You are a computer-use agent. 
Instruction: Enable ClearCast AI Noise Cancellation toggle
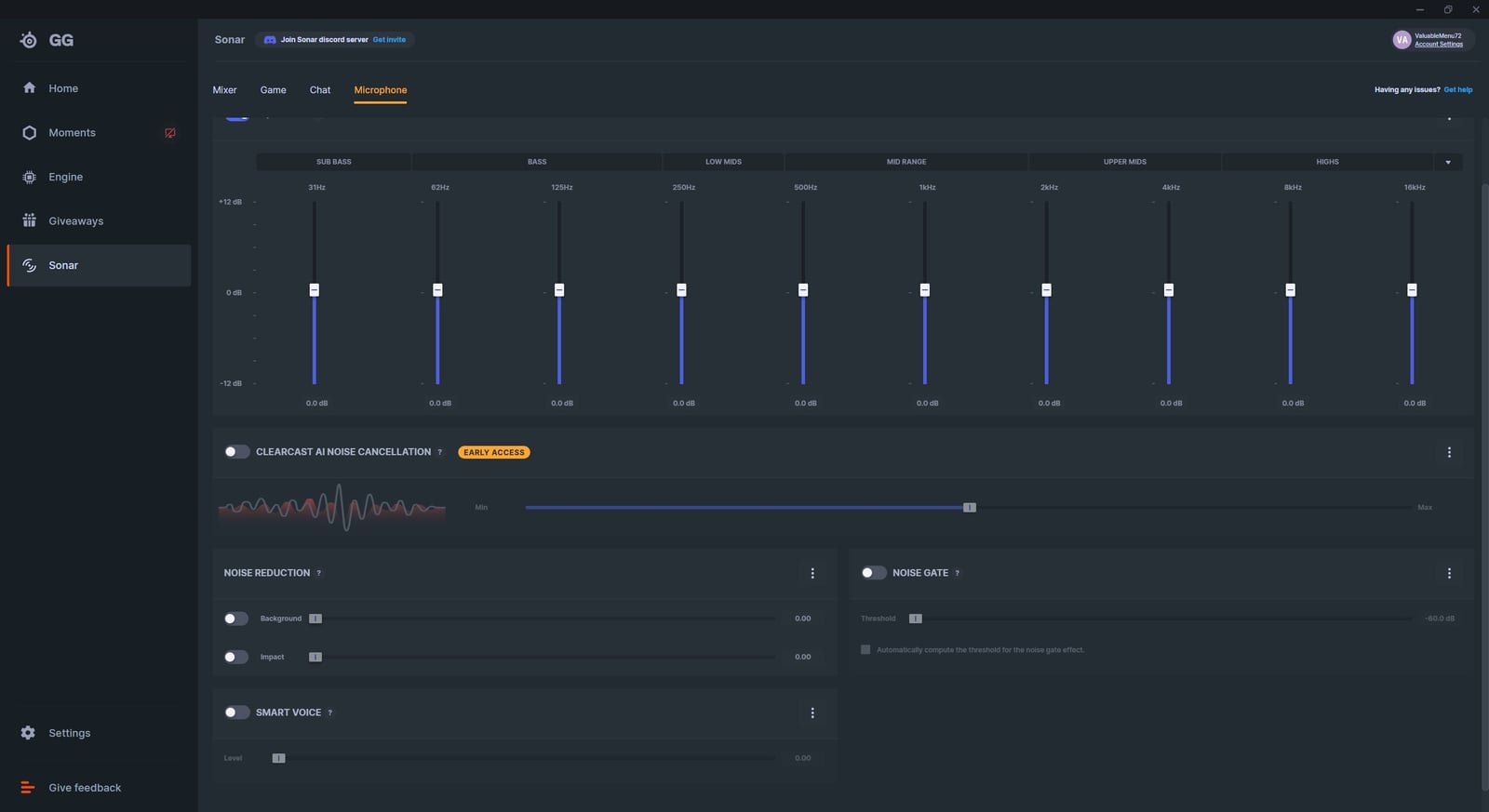[236, 452]
